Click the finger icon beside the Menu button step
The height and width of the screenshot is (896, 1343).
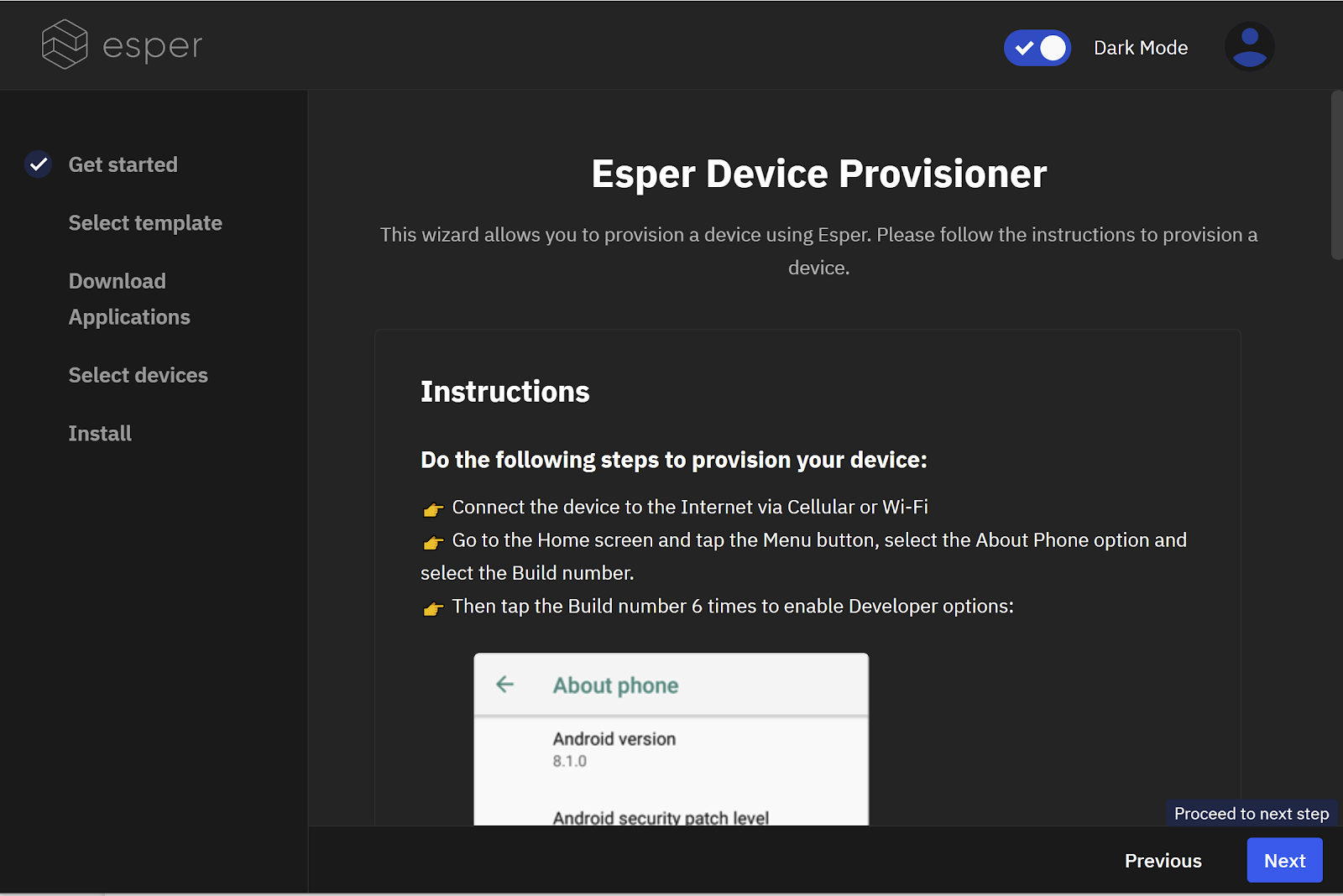(x=432, y=542)
